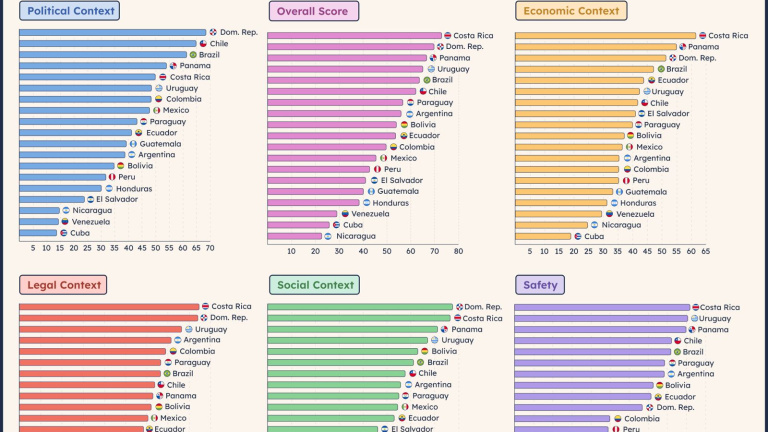Click the Venezuela flag in Political Context chart
Screen dimensions: 768x432
pos(65,222)
